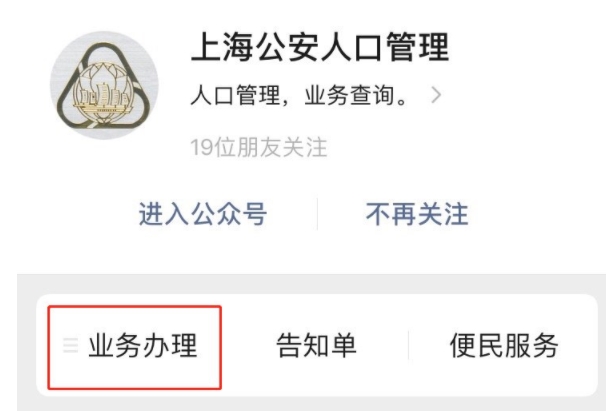Viewport: 606px width, 411px height.
Task: Click 进入公众号 to enter the account
Action: click(203, 214)
